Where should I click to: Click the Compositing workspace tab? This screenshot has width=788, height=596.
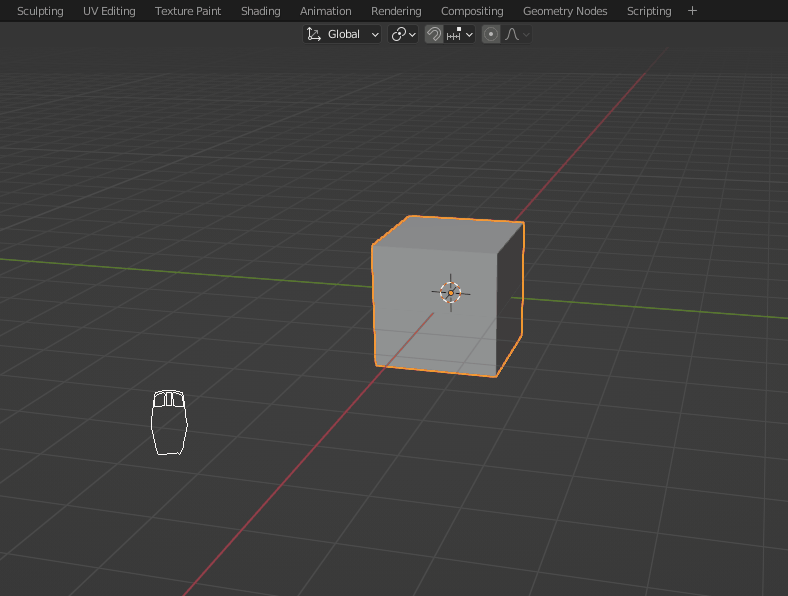[472, 11]
